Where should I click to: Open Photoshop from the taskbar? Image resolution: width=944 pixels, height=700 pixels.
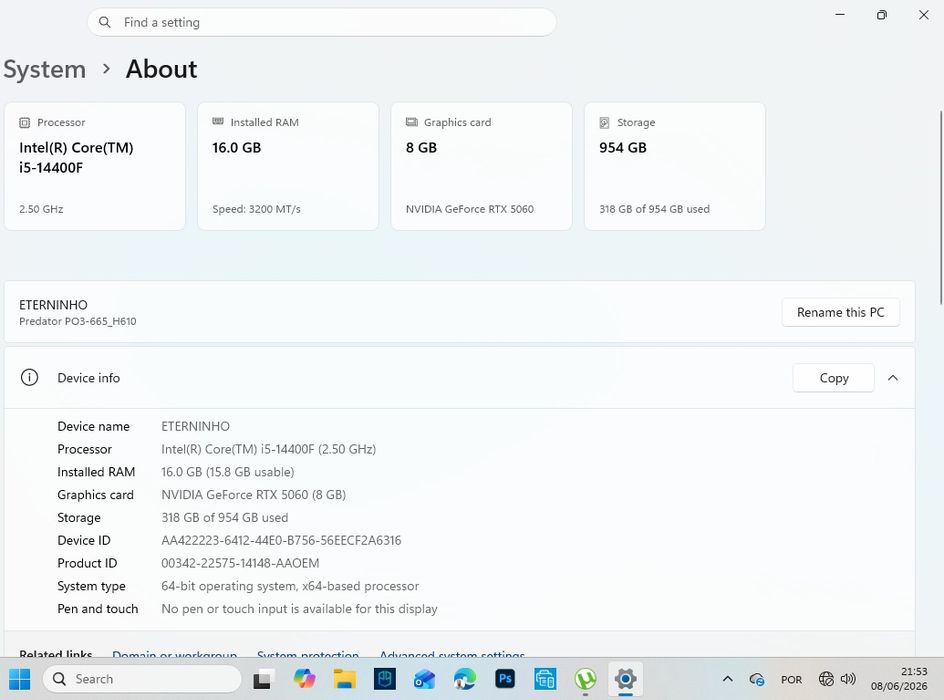click(505, 679)
